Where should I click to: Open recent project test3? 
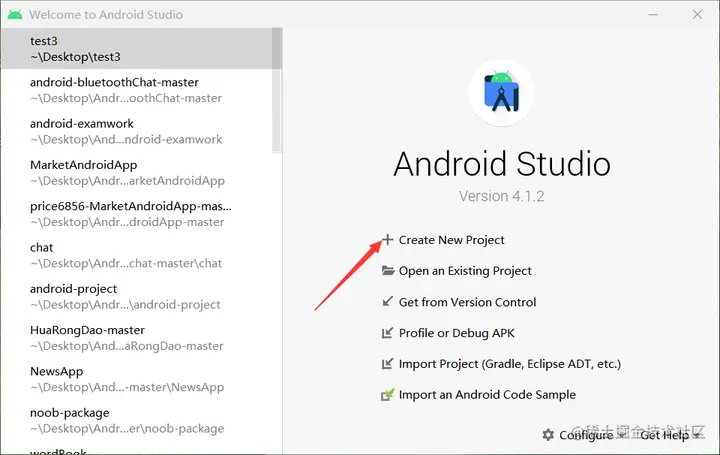point(137,49)
